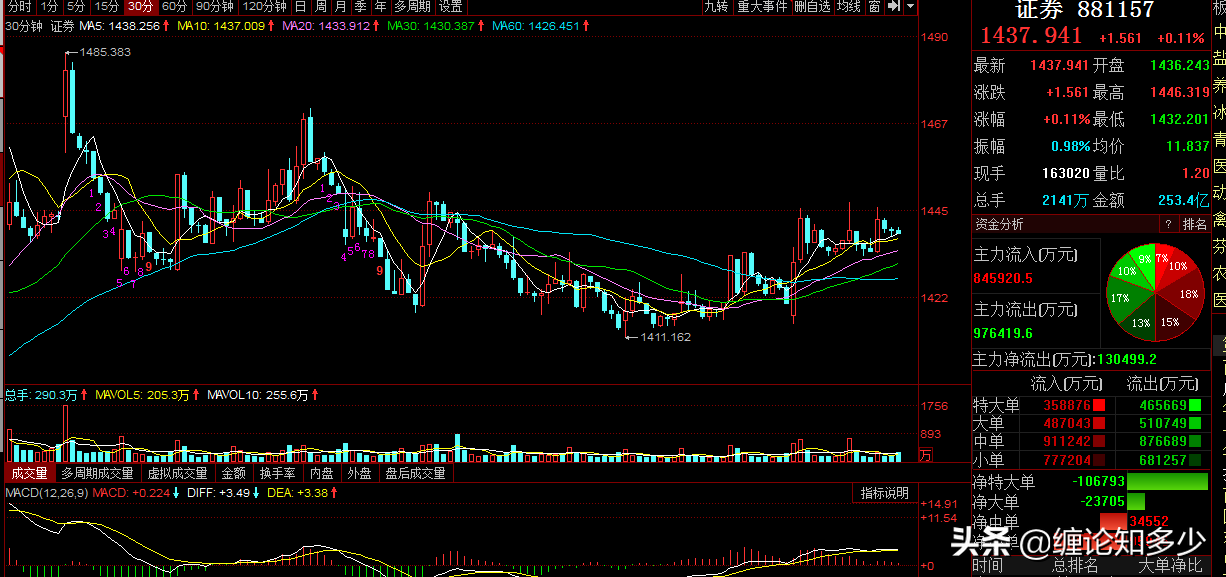Screen dimensions: 1226x577
Task: Select the 15分 timeframe
Action: click(107, 6)
